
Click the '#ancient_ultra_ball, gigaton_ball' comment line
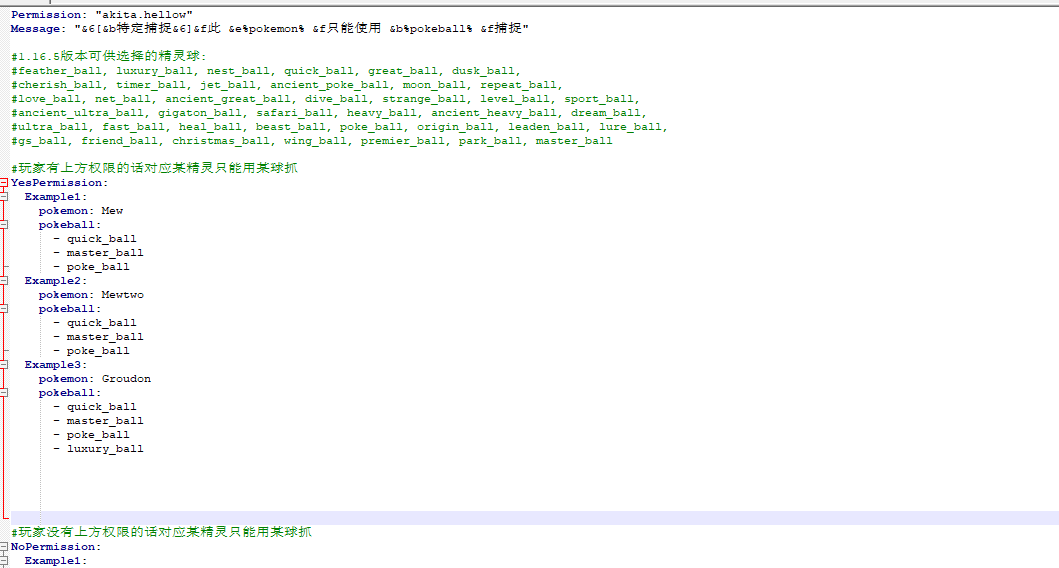(329, 113)
